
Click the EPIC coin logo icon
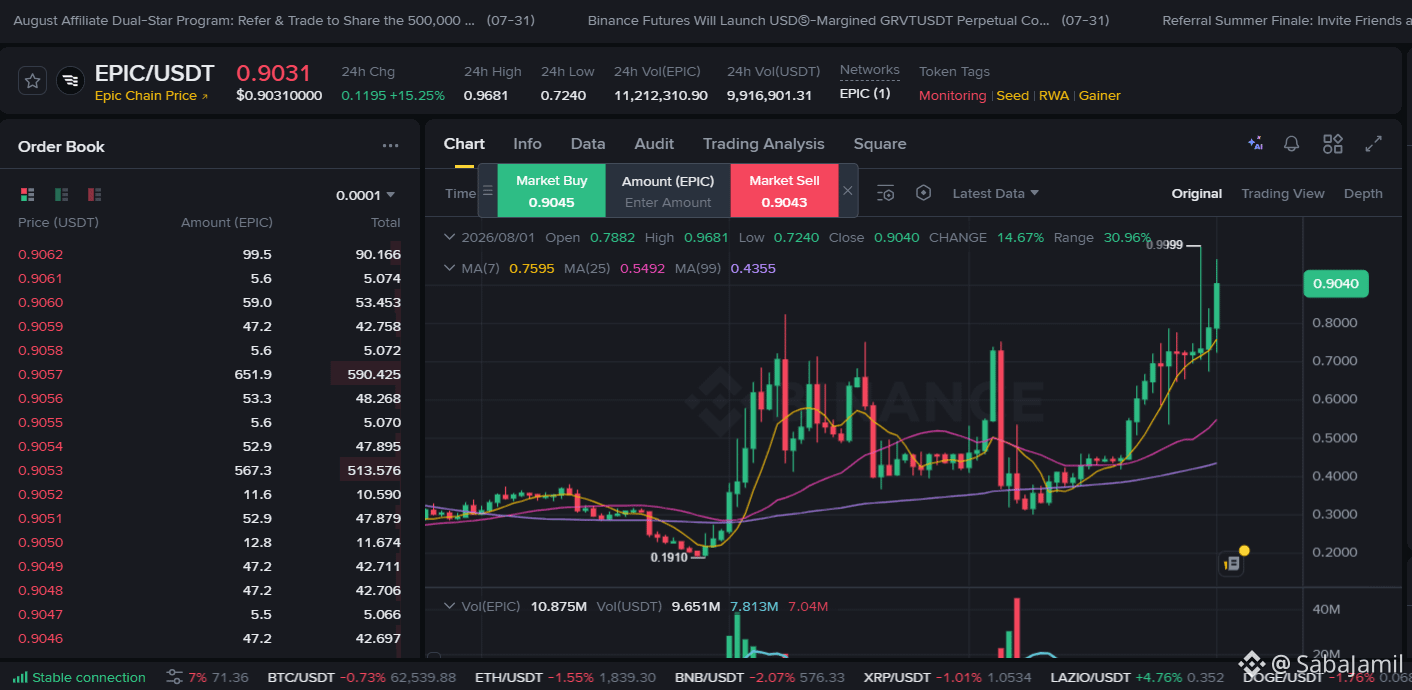tap(70, 81)
